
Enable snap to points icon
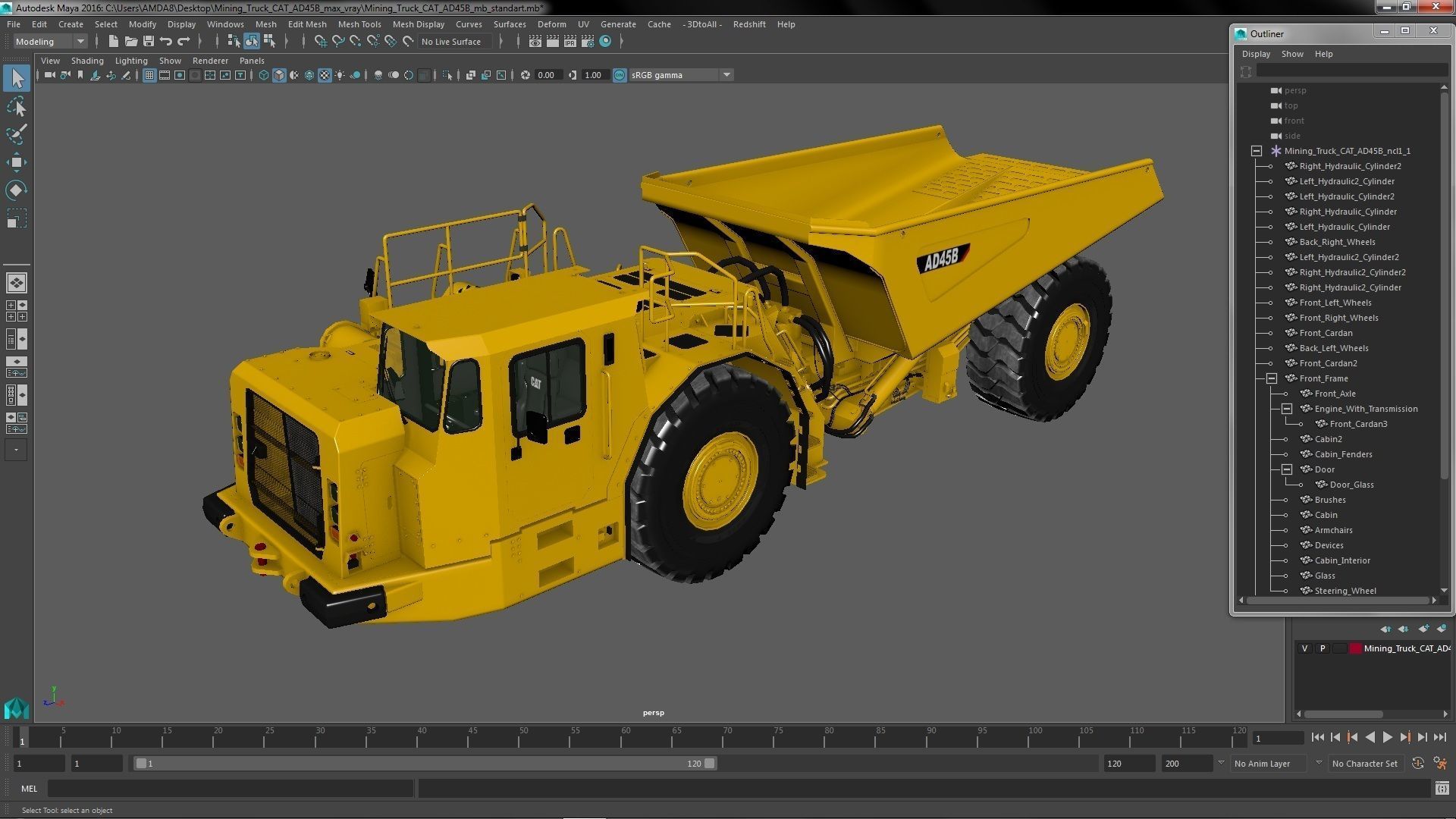[356, 42]
